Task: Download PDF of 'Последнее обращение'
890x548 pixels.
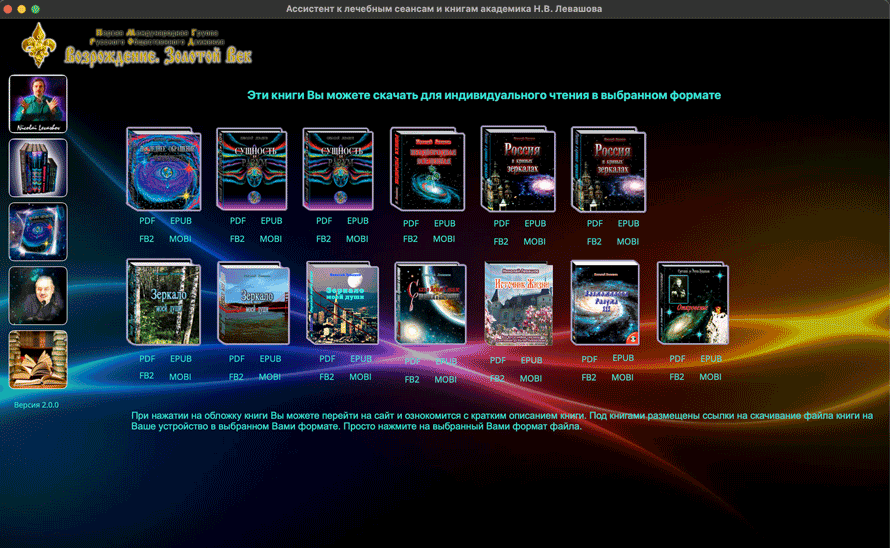Action: point(147,221)
